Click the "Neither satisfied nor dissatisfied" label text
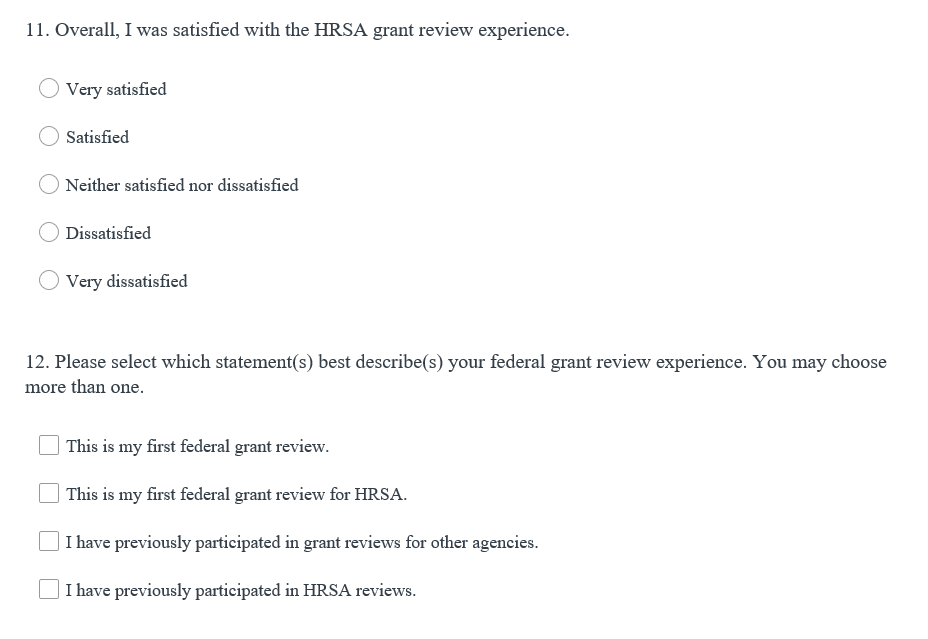This screenshot has height=639, width=928. (182, 185)
